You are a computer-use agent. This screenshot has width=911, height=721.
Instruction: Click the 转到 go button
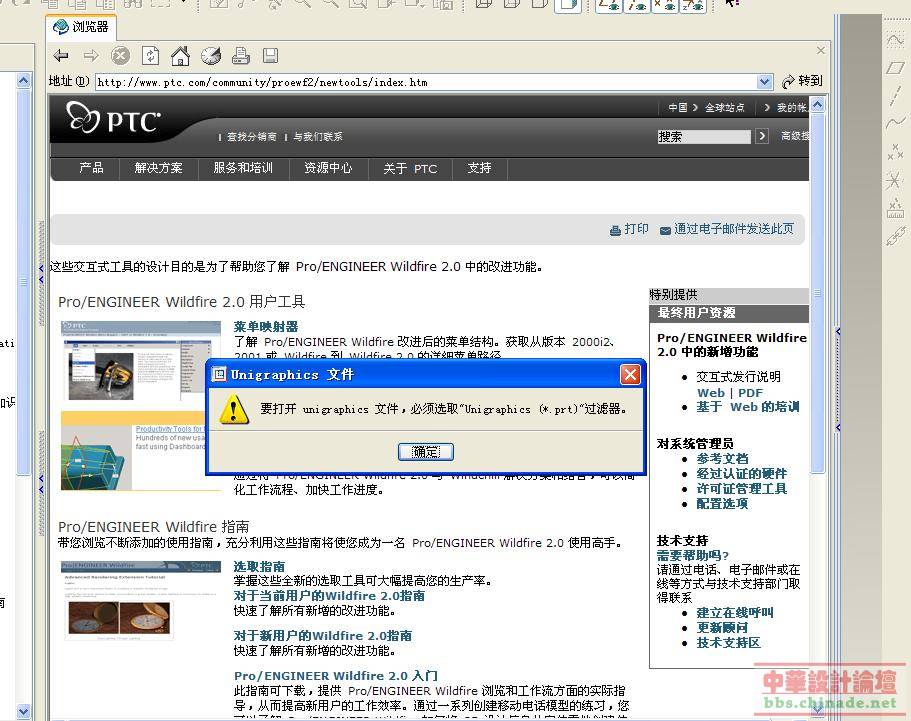[x=802, y=81]
